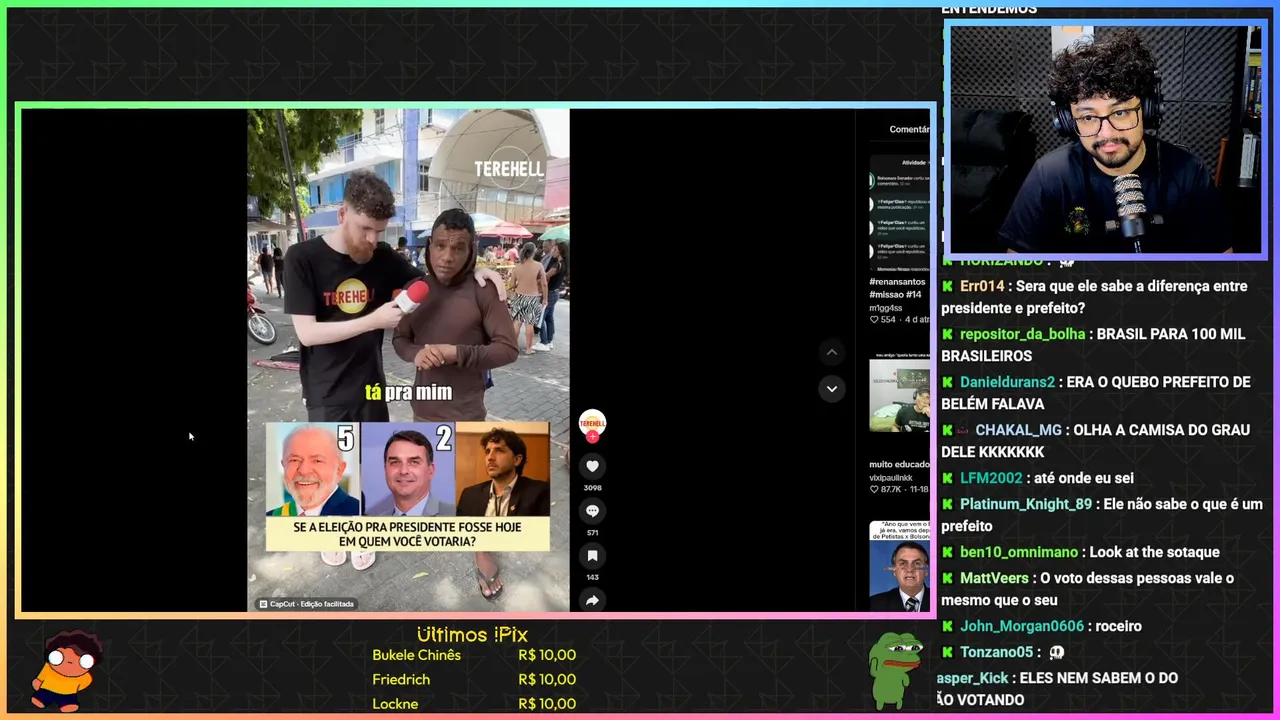Open the Terehell creator profile avatar
This screenshot has width=1280, height=720.
(592, 422)
